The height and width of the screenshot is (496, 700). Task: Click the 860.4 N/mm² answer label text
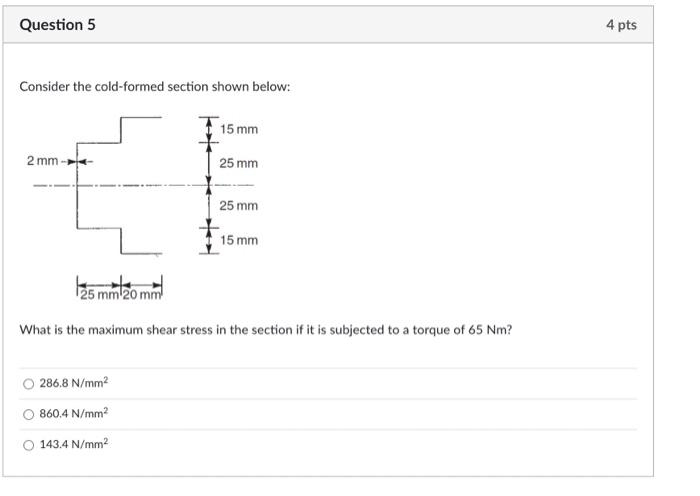[74, 413]
